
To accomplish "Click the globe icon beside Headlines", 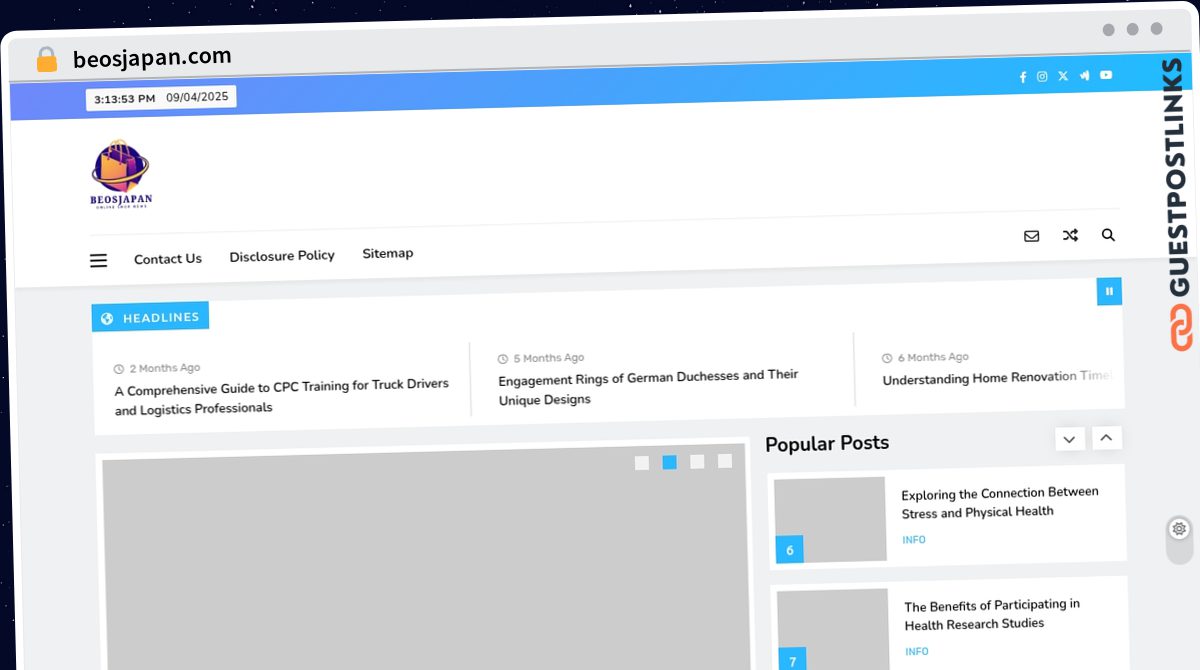I will coord(107,319).
